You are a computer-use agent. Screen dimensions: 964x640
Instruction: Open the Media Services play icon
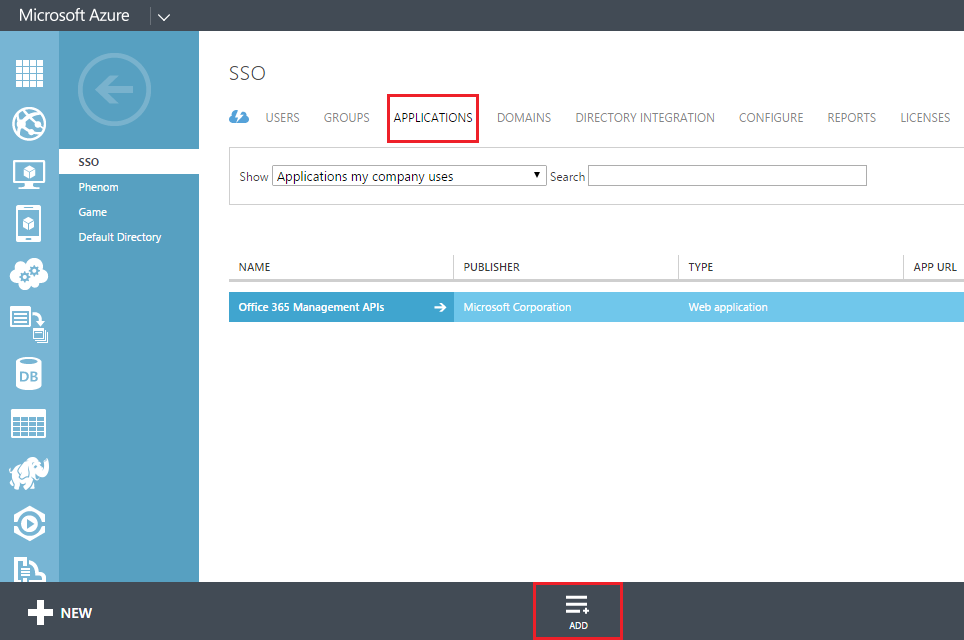point(29,524)
